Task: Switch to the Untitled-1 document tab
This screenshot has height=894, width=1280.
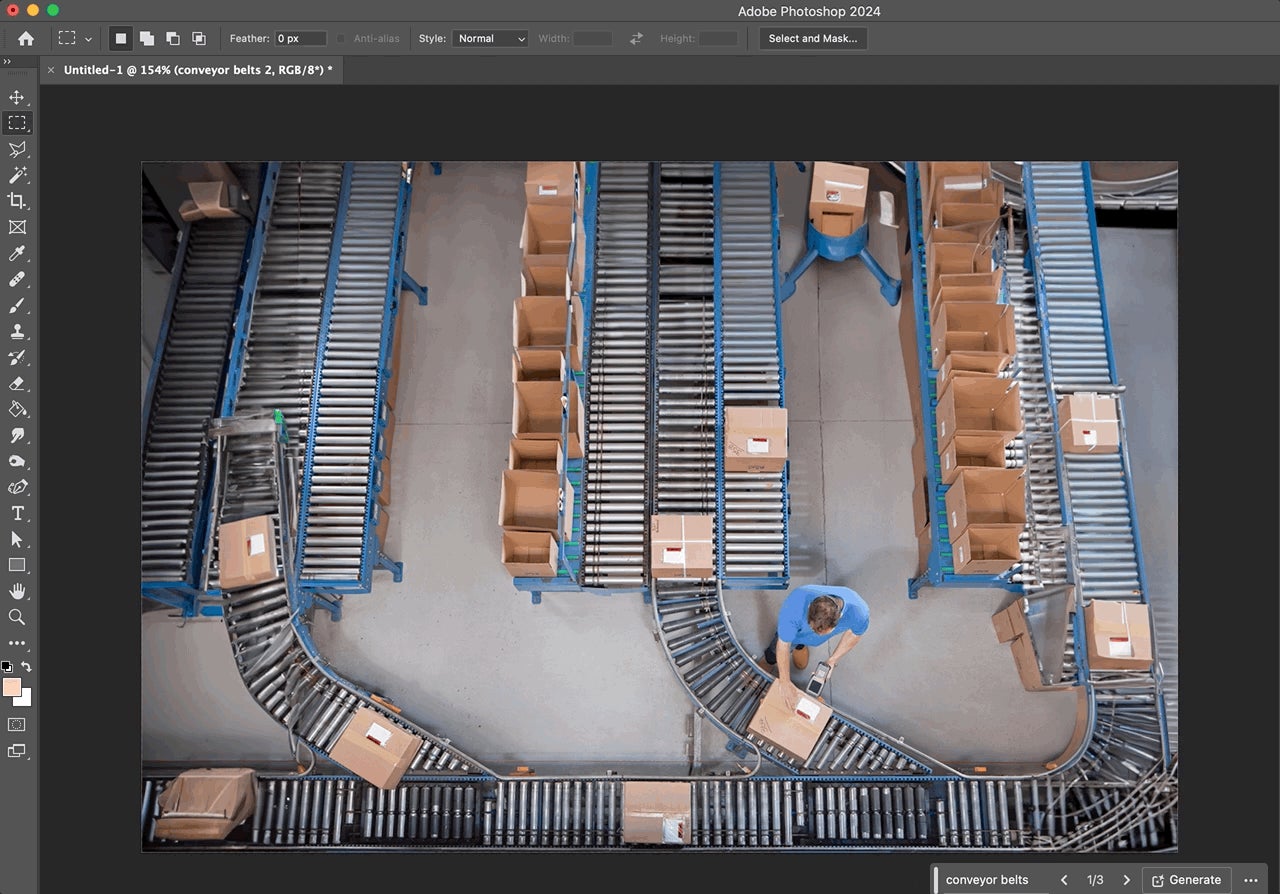Action: (x=198, y=70)
